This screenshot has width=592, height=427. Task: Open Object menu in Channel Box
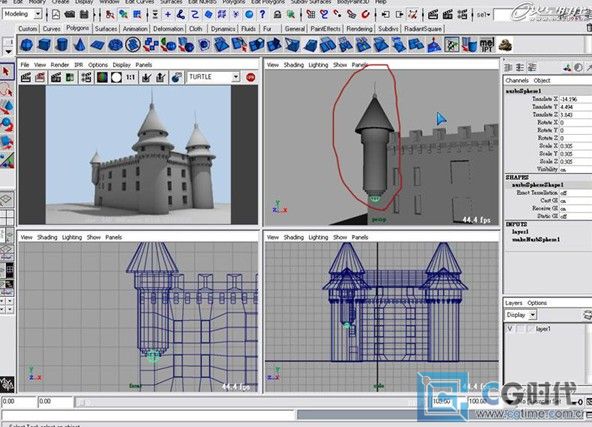point(542,80)
